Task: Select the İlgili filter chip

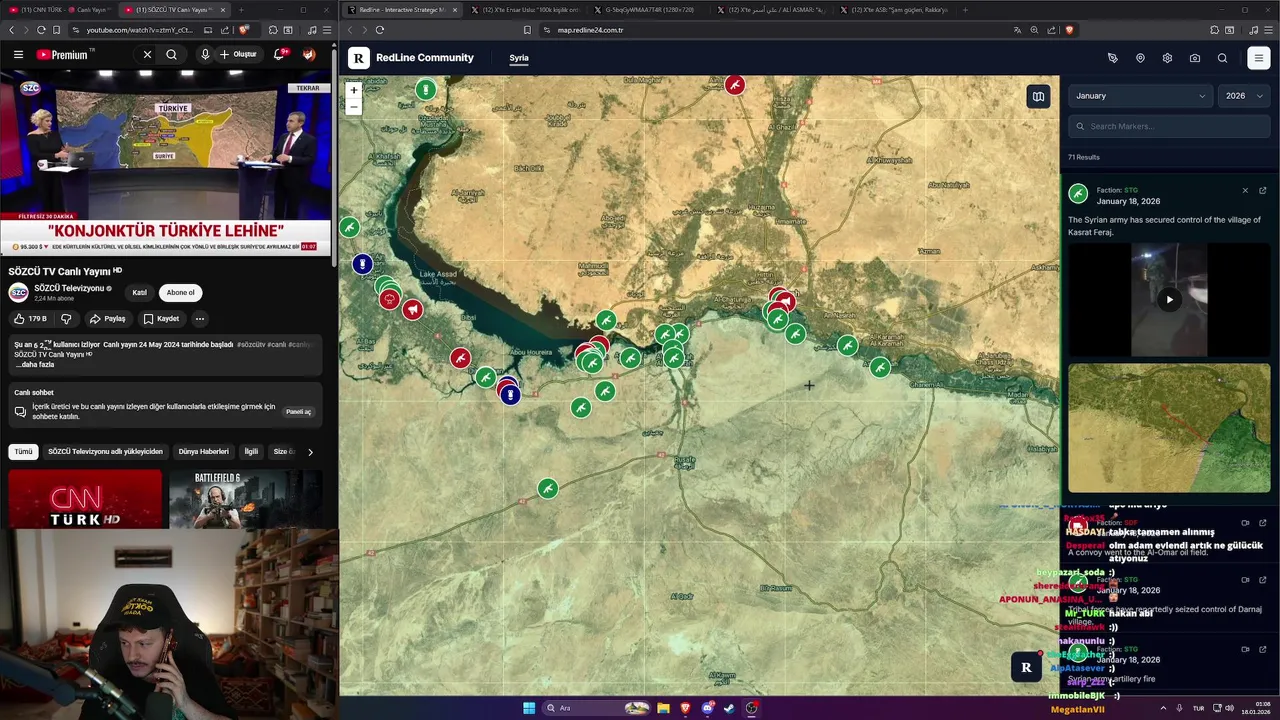Action: [x=251, y=452]
